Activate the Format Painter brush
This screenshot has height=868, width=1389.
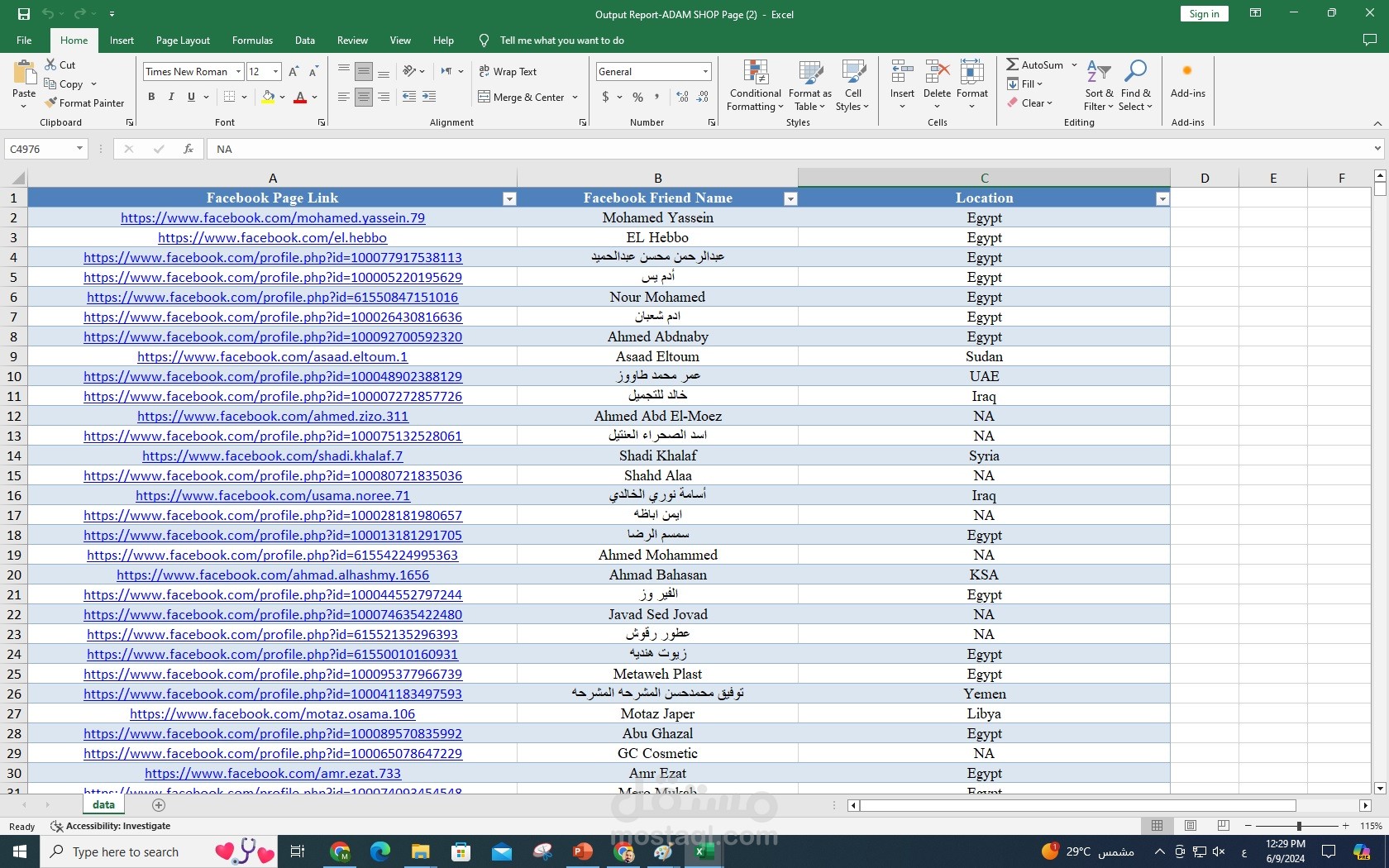pyautogui.click(x=51, y=103)
